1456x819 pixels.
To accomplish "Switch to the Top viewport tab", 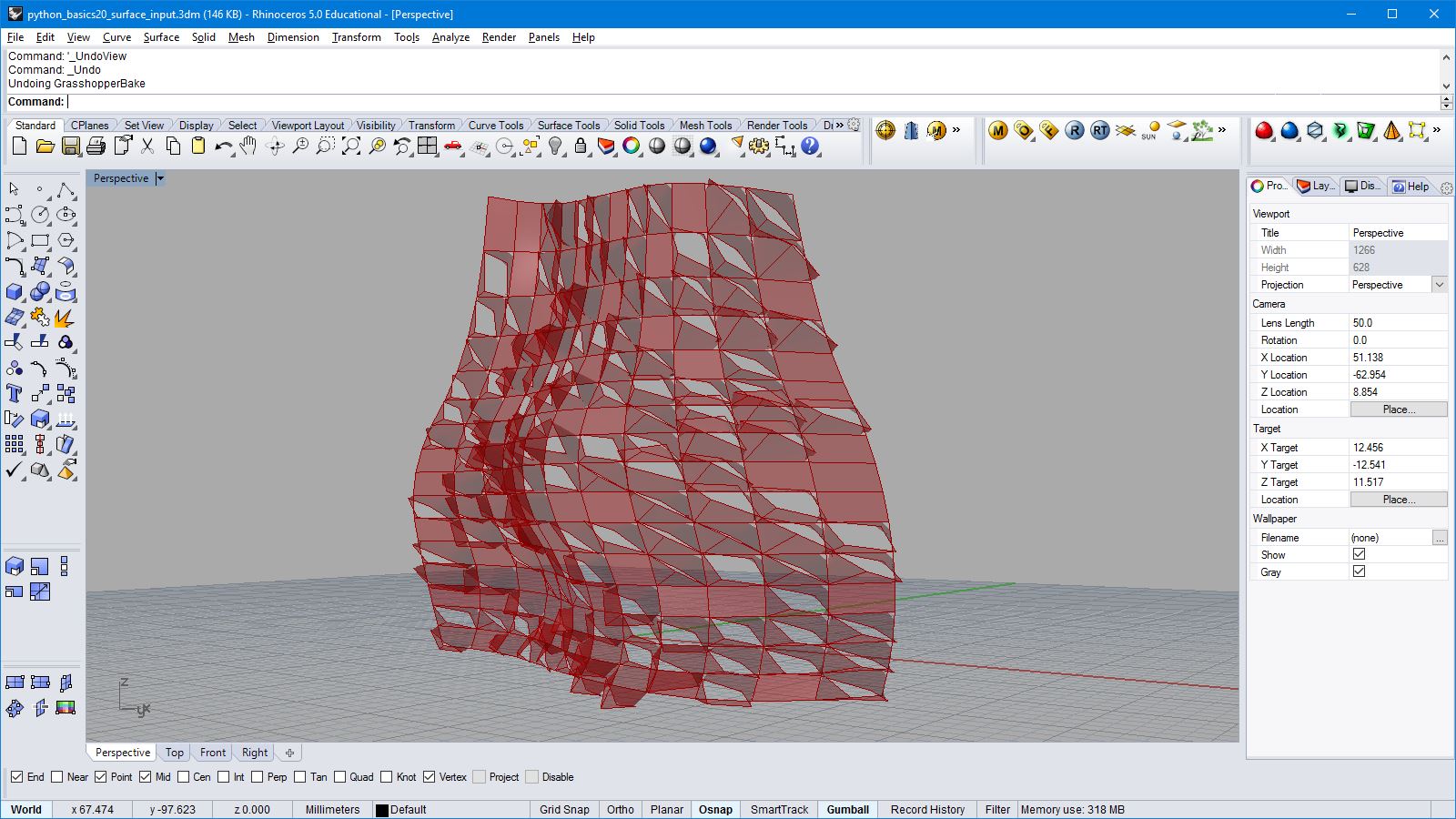I will click(x=175, y=753).
